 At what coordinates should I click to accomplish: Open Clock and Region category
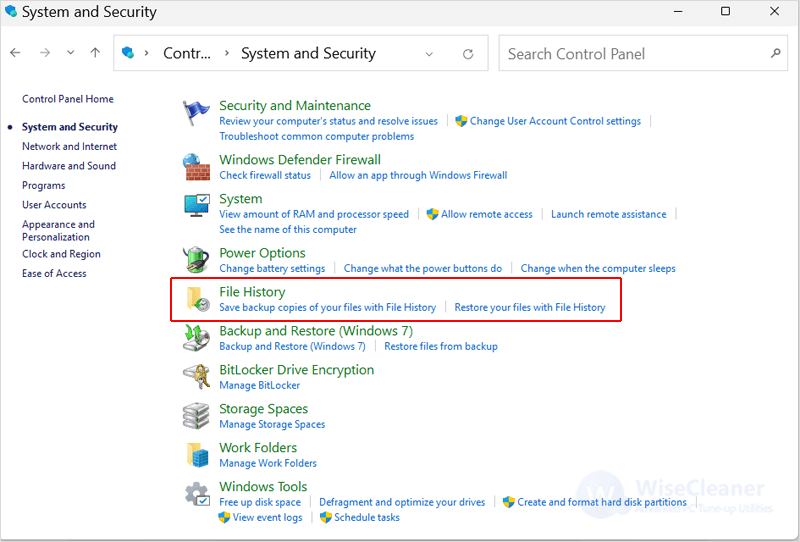(61, 254)
